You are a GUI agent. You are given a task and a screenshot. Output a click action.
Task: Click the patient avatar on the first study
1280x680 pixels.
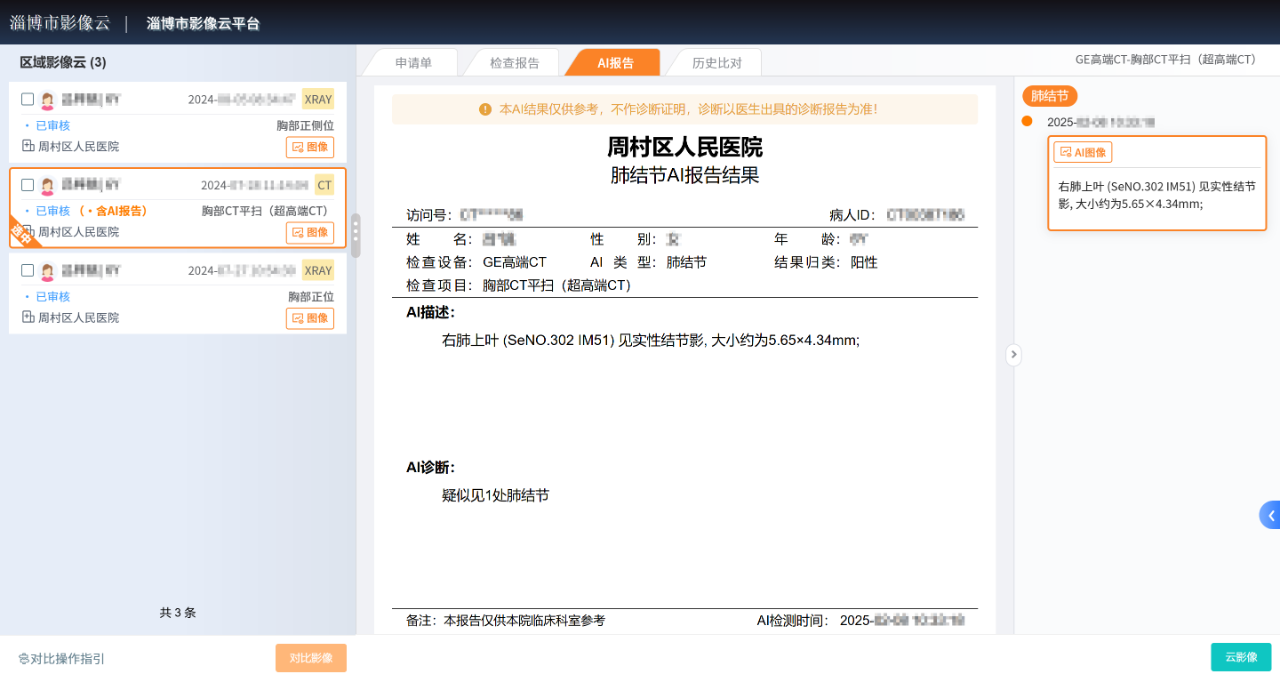tap(45, 98)
